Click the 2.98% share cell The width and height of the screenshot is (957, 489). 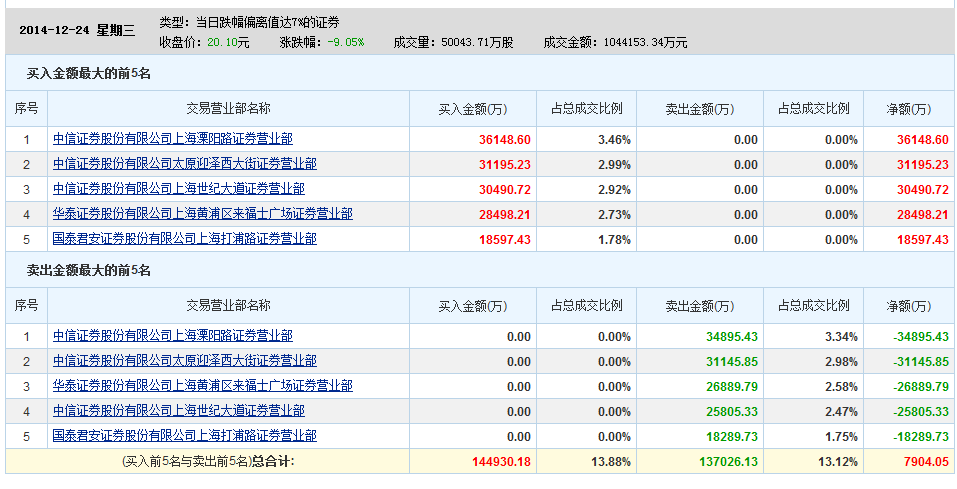[x=841, y=362]
